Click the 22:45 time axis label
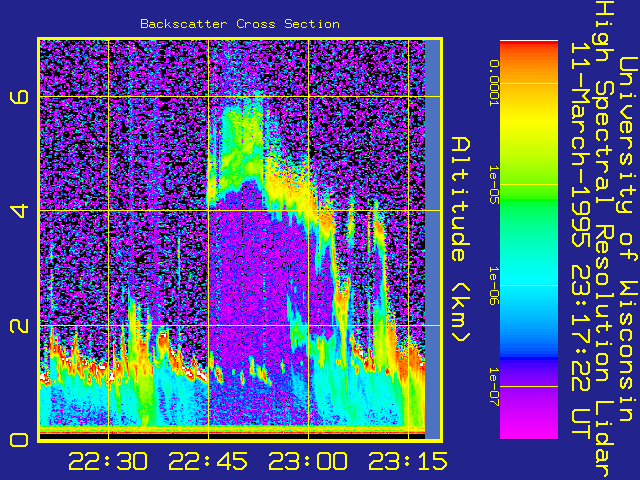640x480 pixels. point(208,461)
